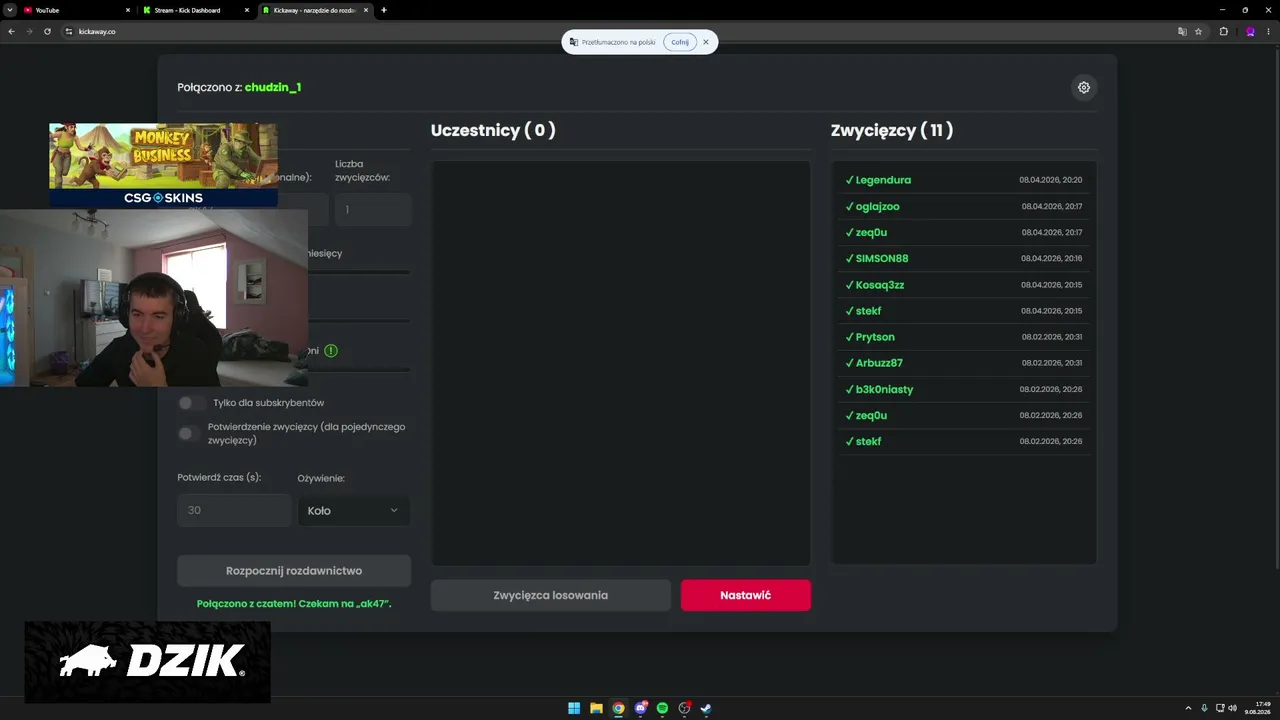
Task: Close the YouTube tab
Action: (128, 10)
